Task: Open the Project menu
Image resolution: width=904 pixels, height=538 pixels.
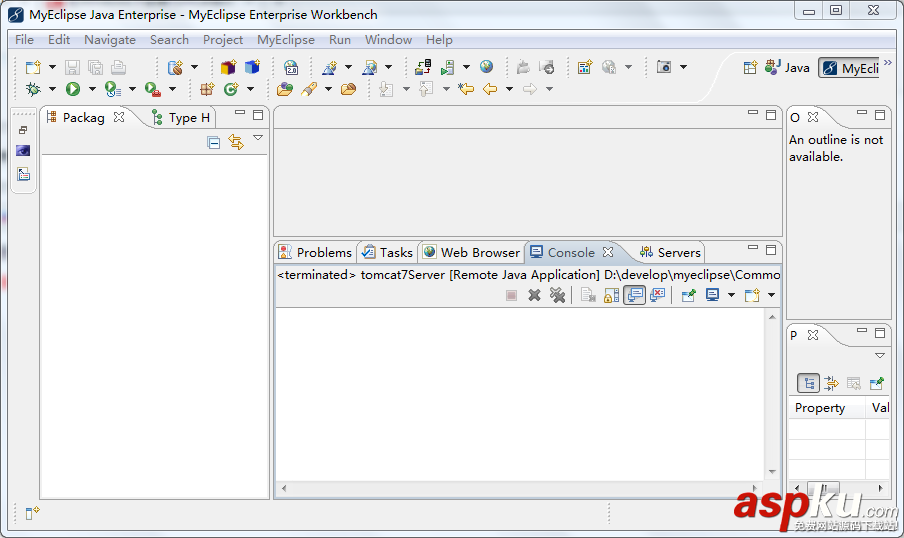Action: point(223,40)
